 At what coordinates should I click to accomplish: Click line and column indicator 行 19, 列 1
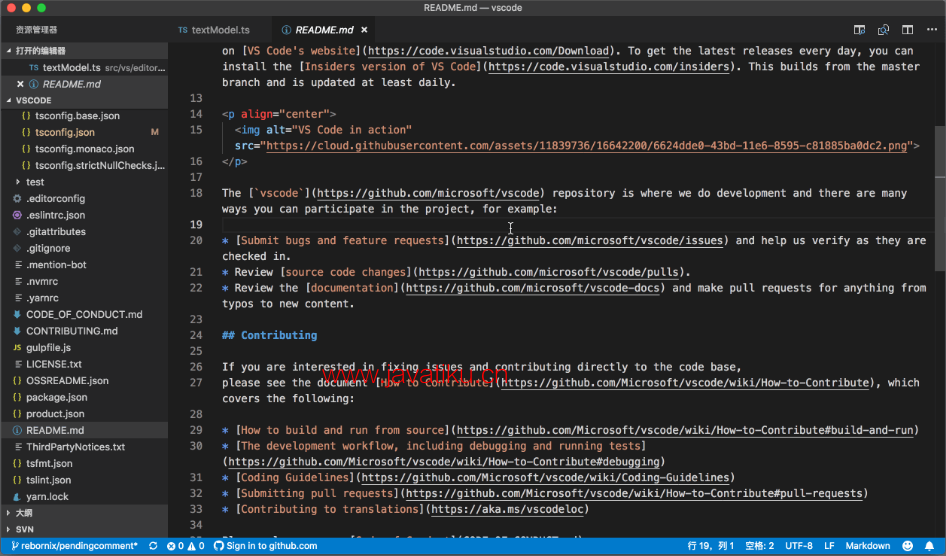711,546
